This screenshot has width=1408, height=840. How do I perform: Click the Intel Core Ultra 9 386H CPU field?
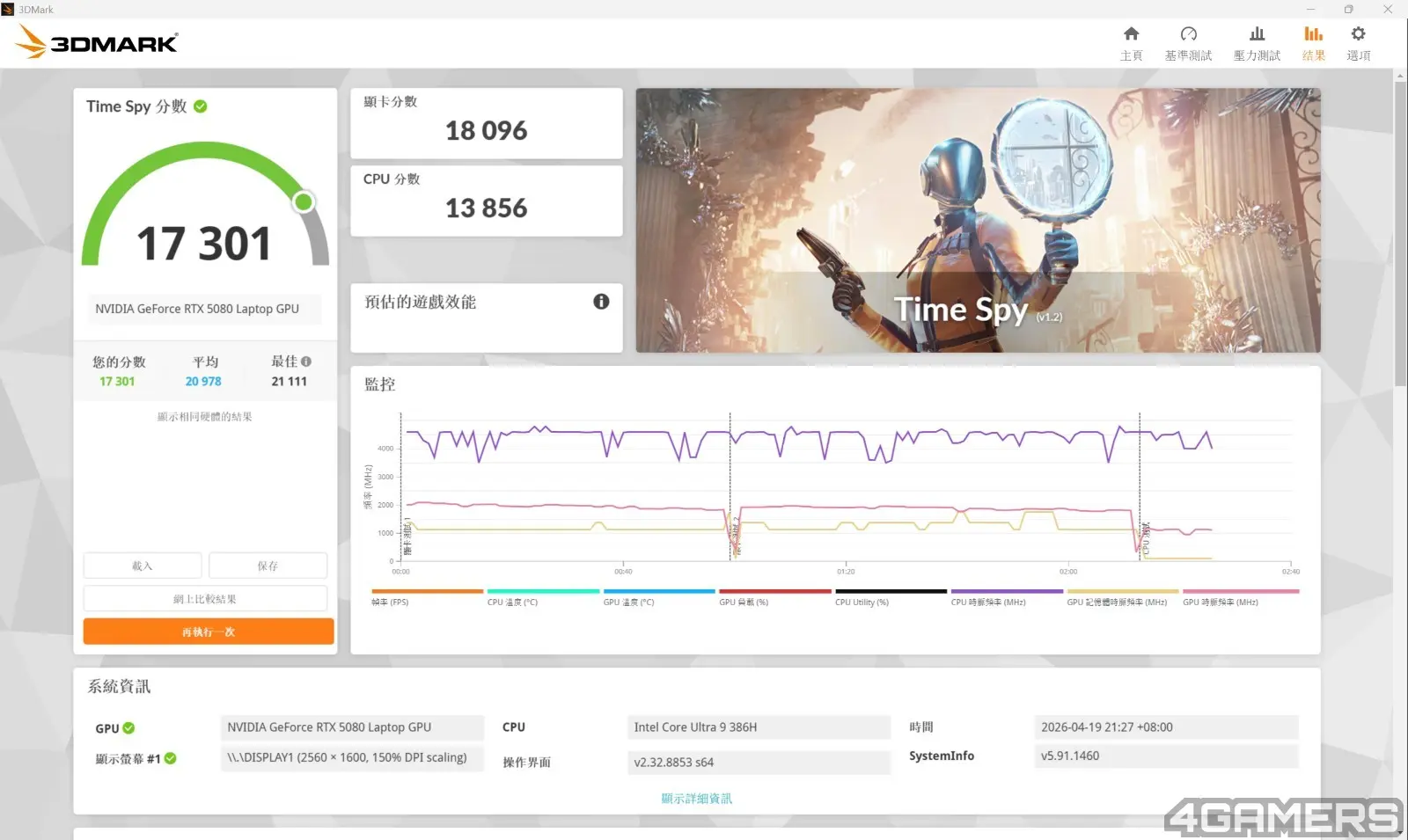759,727
